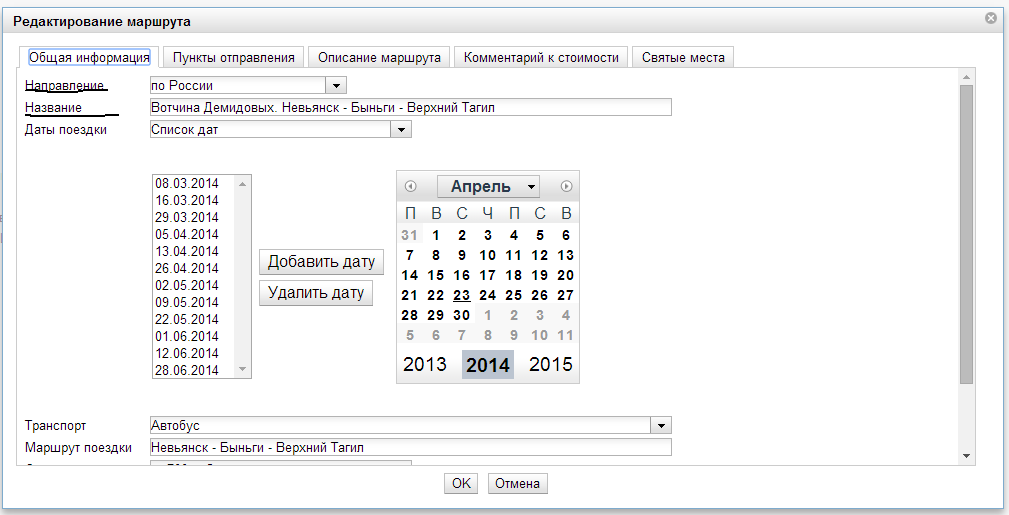This screenshot has width=1009, height=515.
Task: Confirm with the OK button
Action: (461, 484)
